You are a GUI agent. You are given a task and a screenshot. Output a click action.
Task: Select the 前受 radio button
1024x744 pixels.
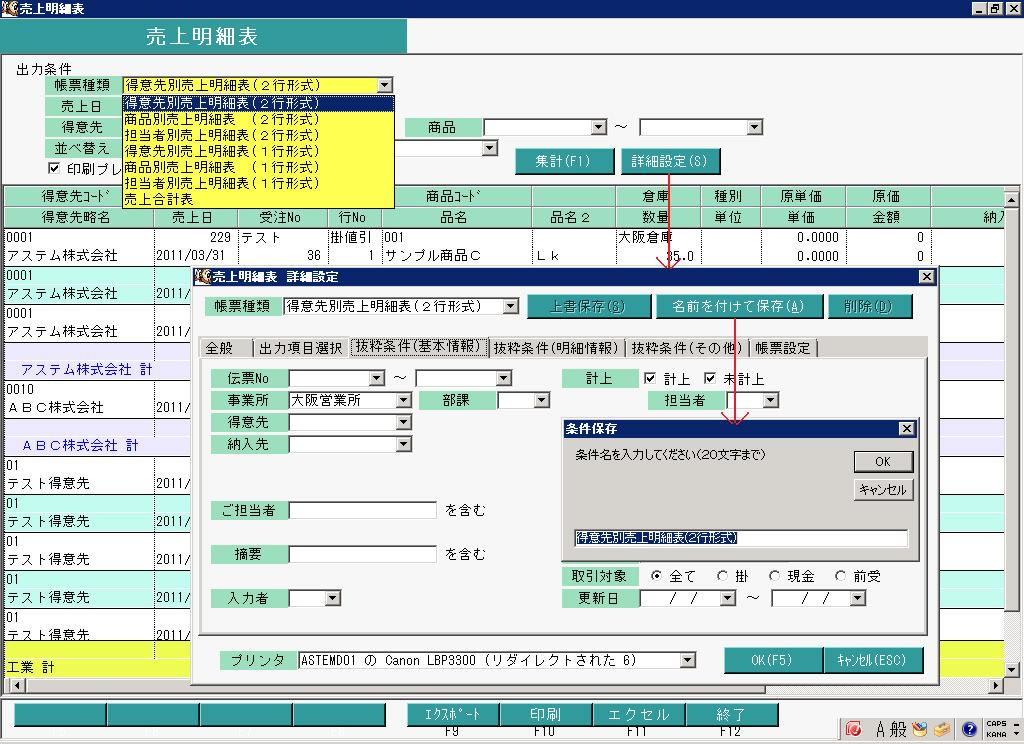point(840,575)
